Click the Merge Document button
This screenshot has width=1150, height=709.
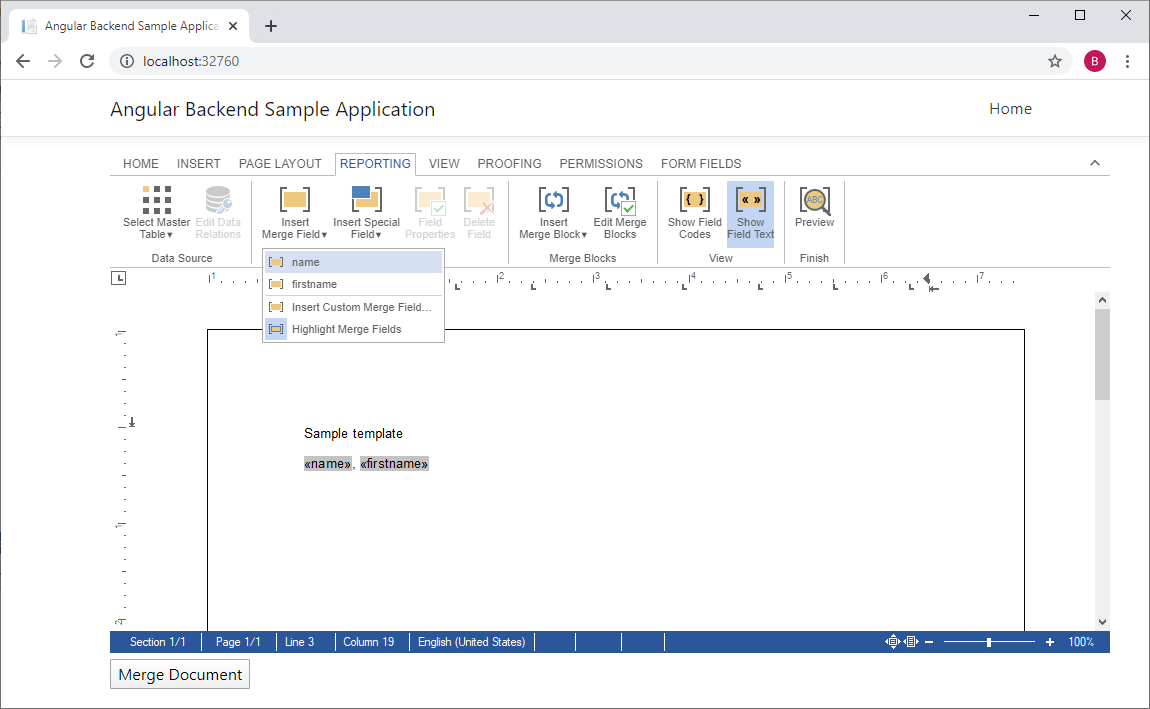coord(180,675)
